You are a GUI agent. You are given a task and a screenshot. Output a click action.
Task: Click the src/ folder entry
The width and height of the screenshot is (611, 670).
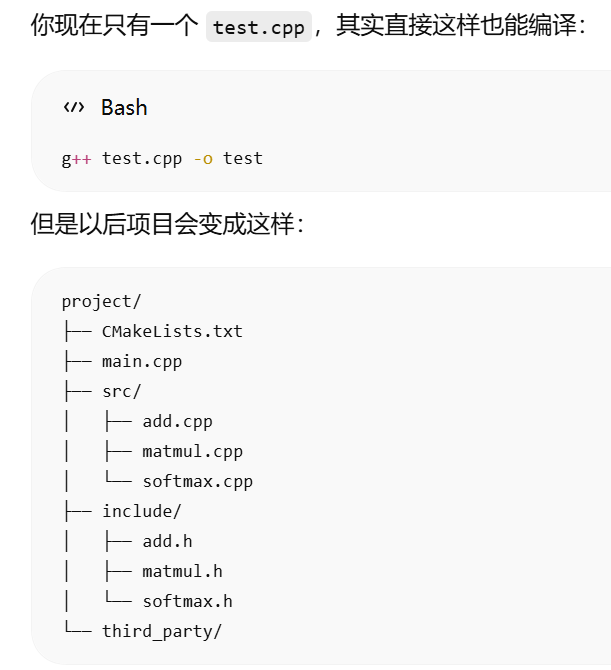point(121,391)
